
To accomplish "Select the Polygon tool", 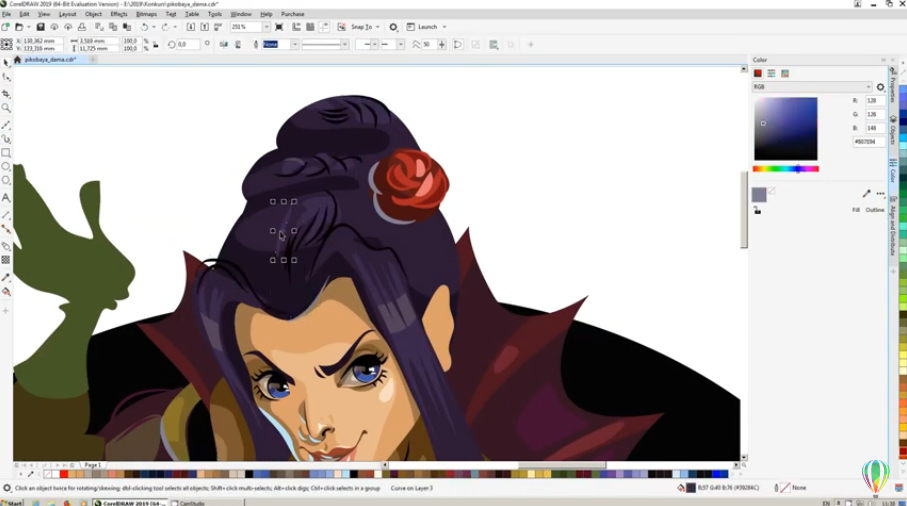I will [6, 180].
